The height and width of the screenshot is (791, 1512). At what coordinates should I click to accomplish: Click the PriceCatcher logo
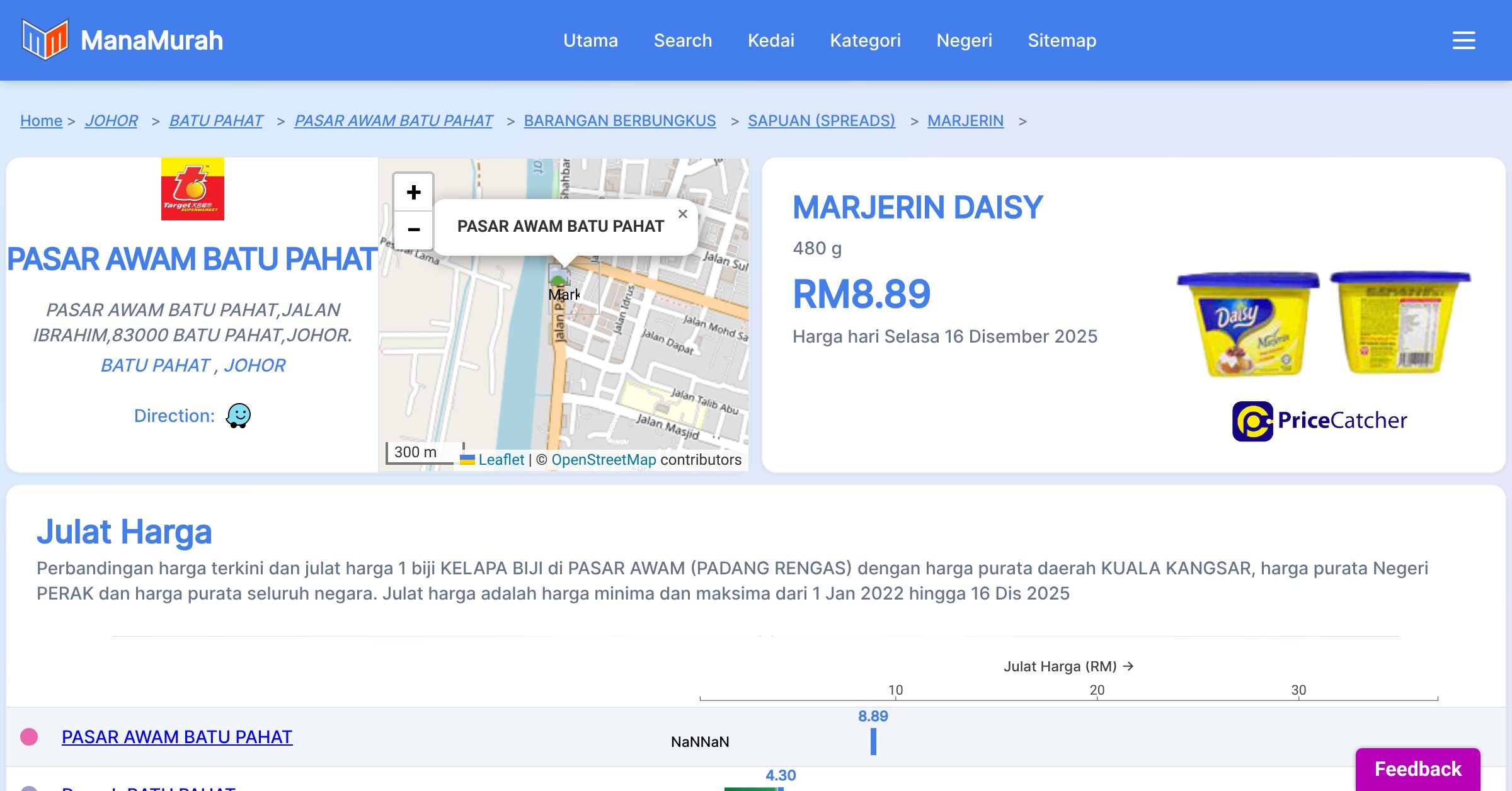click(1319, 421)
